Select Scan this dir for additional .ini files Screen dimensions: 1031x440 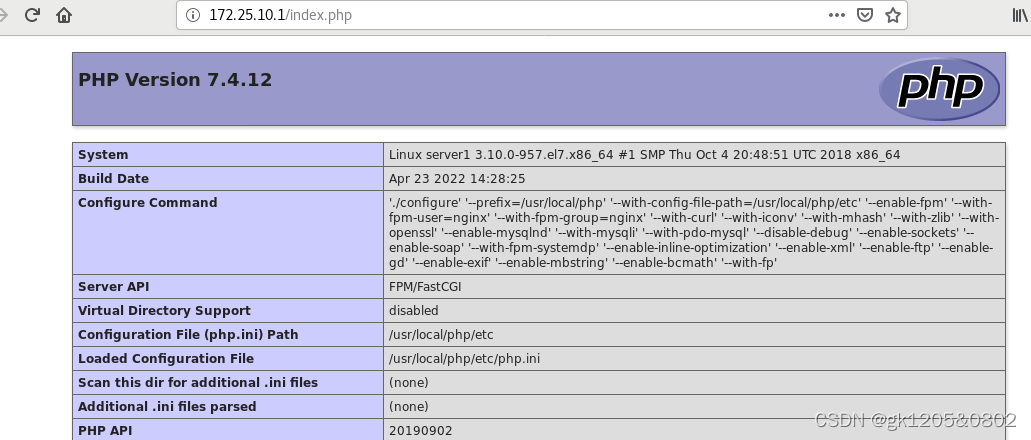(x=198, y=382)
